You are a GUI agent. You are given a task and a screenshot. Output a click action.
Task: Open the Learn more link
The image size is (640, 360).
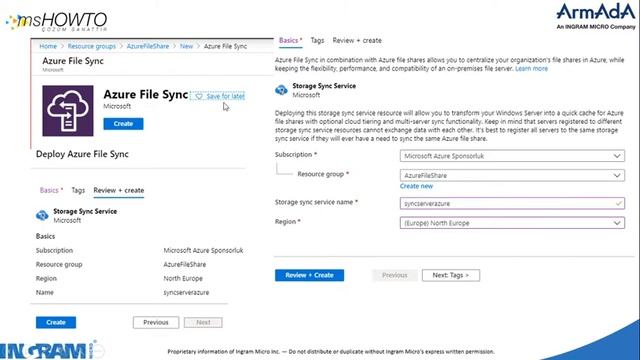[531, 69]
